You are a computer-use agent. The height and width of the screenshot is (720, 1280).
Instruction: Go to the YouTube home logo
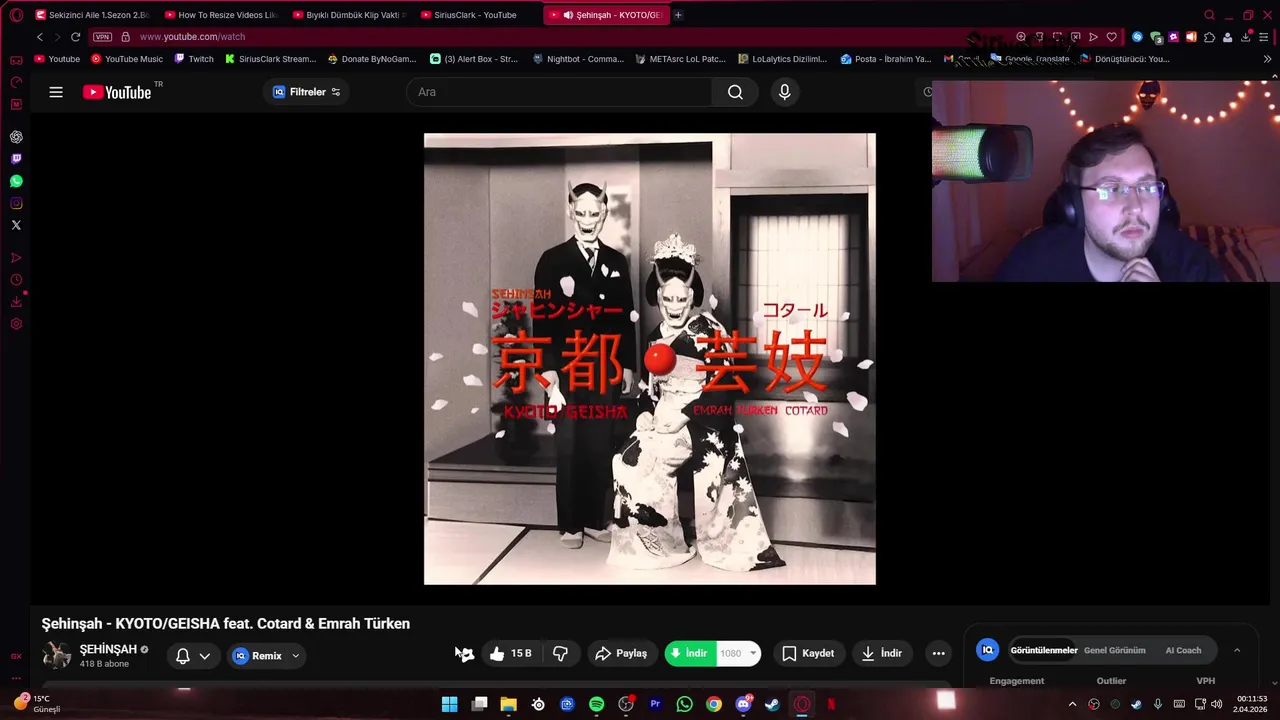[117, 92]
